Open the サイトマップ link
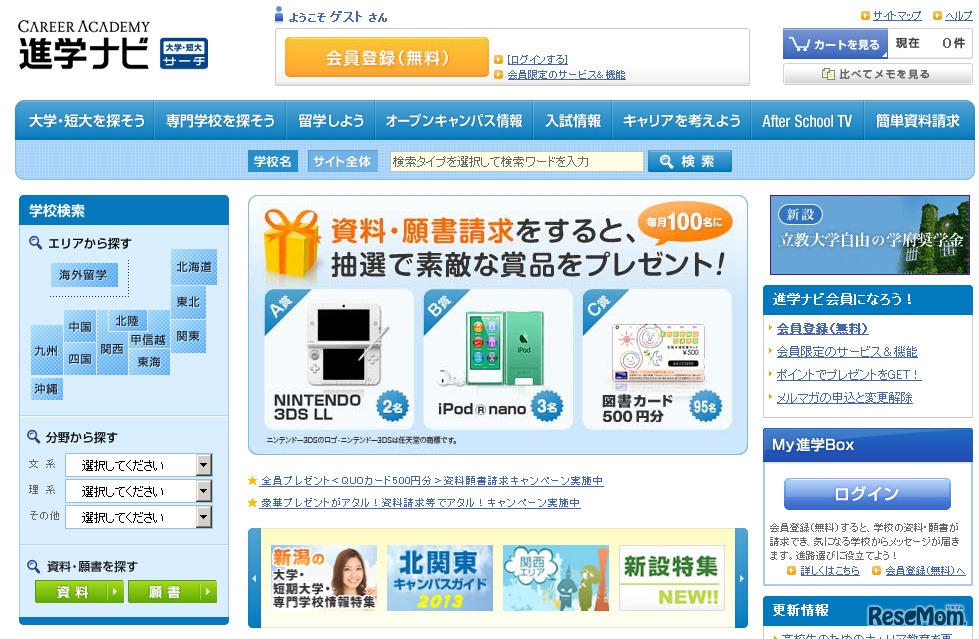The height and width of the screenshot is (639, 979). click(896, 16)
